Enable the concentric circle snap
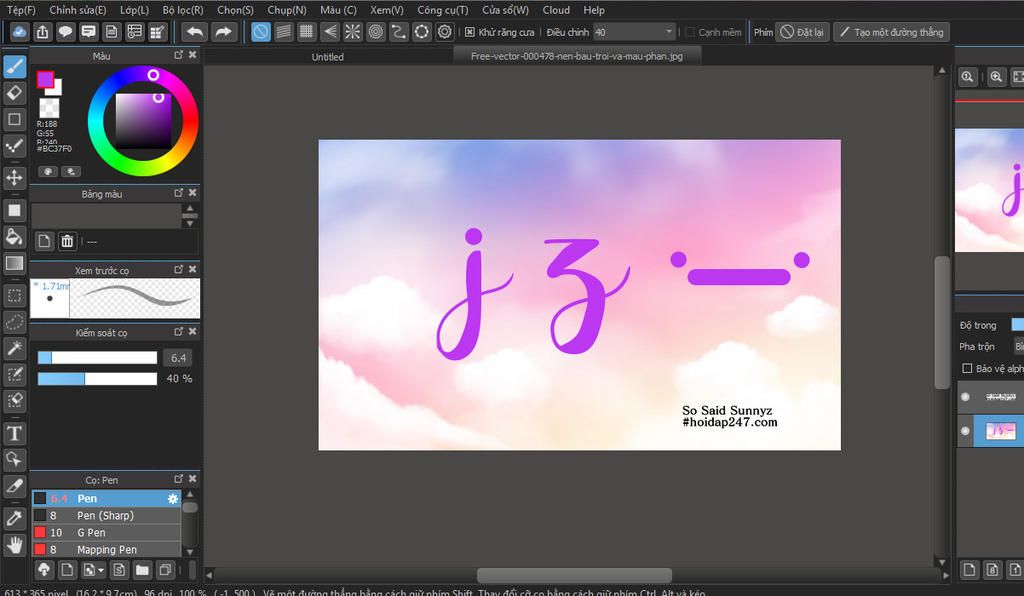 (x=376, y=31)
